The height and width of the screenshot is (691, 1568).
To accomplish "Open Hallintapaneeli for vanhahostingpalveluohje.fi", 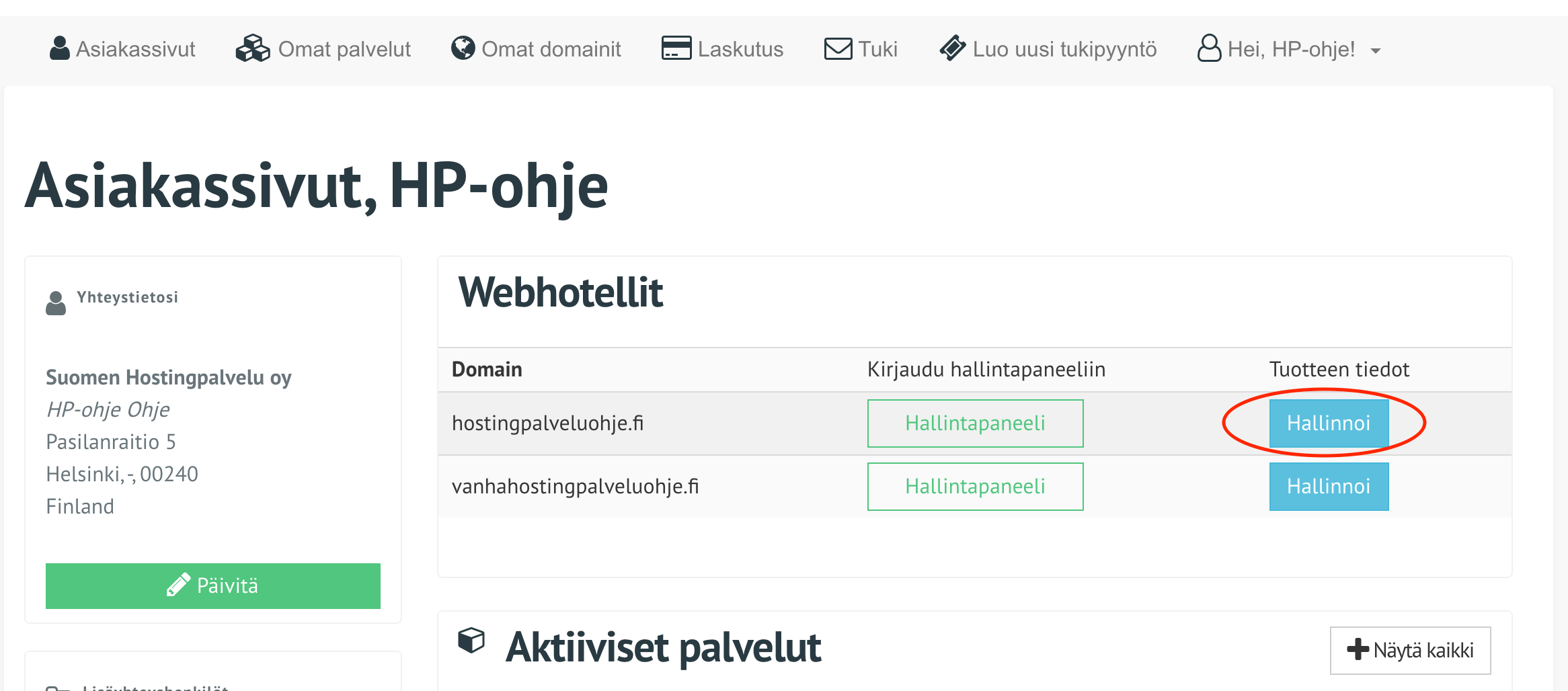I will click(975, 487).
